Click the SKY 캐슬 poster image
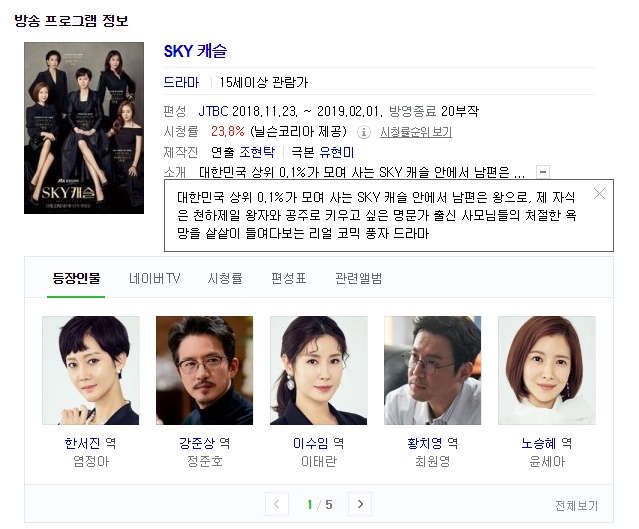 tap(84, 128)
